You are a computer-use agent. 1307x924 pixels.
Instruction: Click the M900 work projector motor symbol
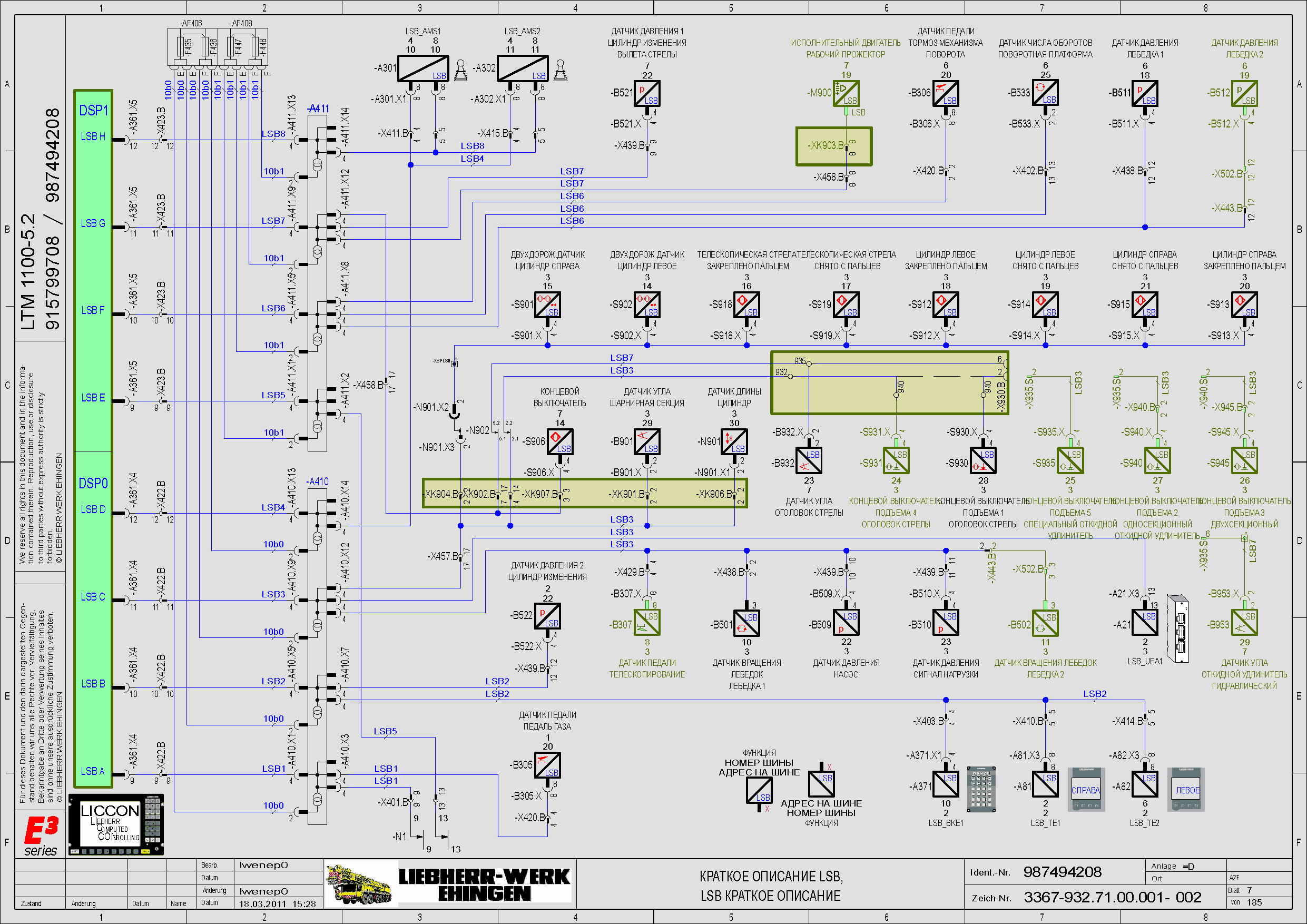(846, 93)
